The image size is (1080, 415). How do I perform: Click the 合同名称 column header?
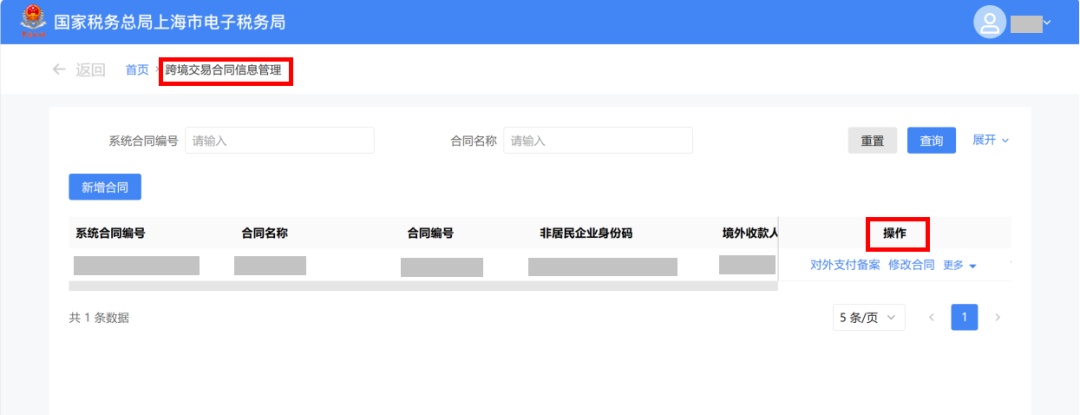pyautogui.click(x=264, y=233)
